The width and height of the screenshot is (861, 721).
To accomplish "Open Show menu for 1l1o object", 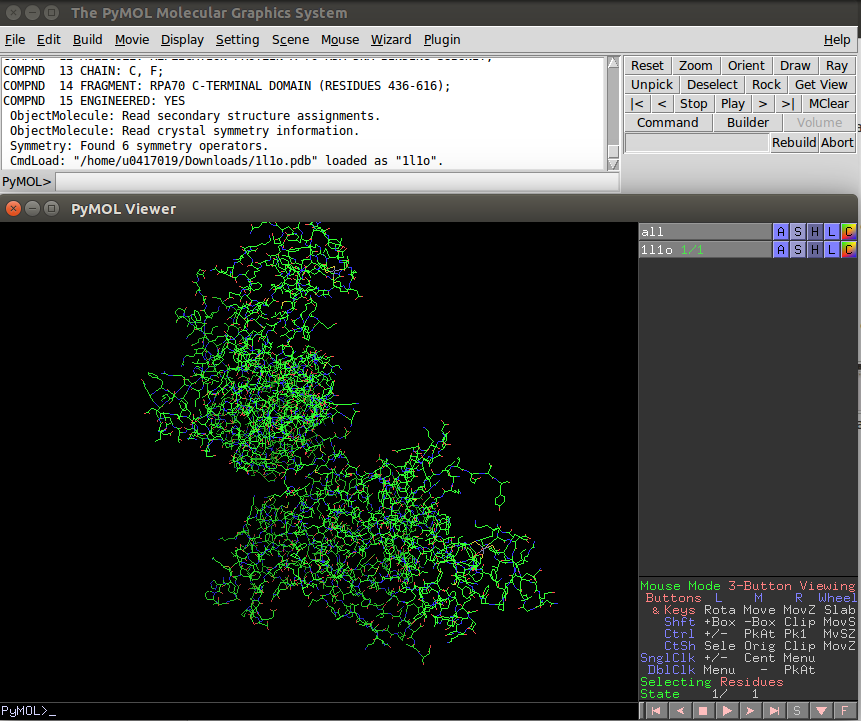I will click(x=798, y=250).
